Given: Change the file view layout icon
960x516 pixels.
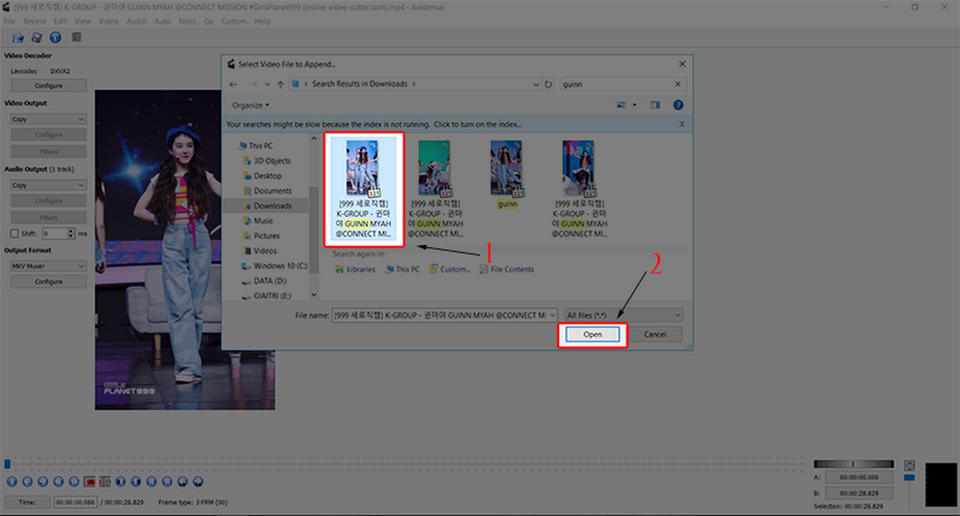Looking at the screenshot, I should (621, 105).
